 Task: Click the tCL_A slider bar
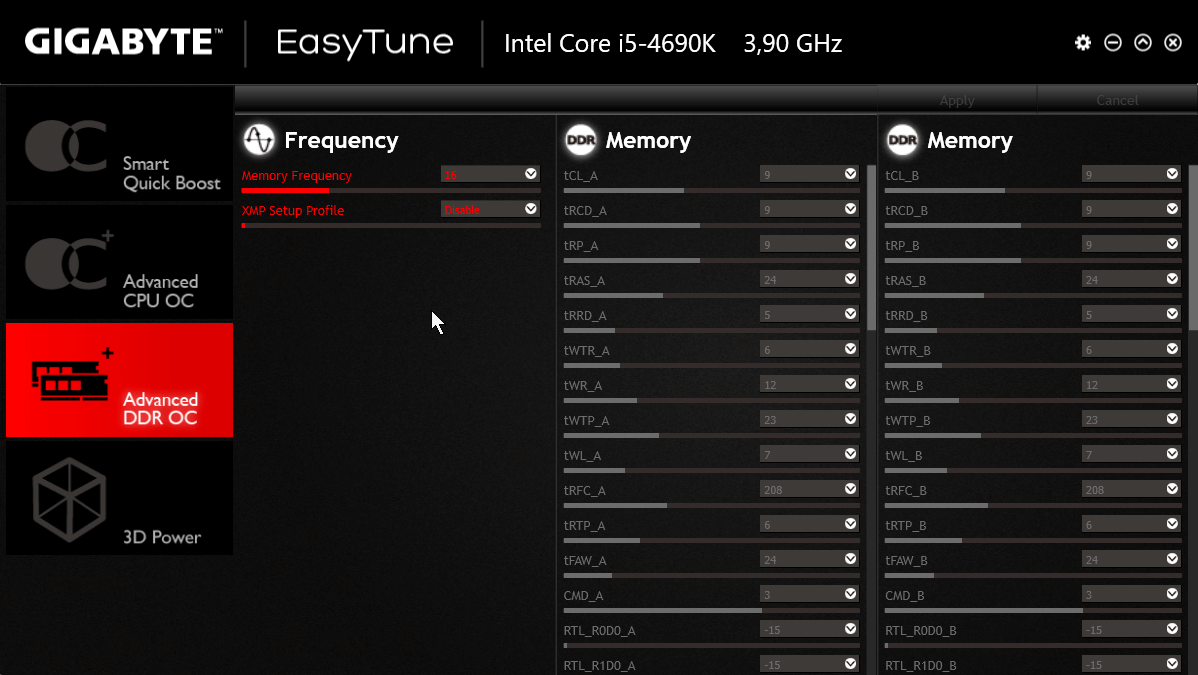click(x=711, y=190)
